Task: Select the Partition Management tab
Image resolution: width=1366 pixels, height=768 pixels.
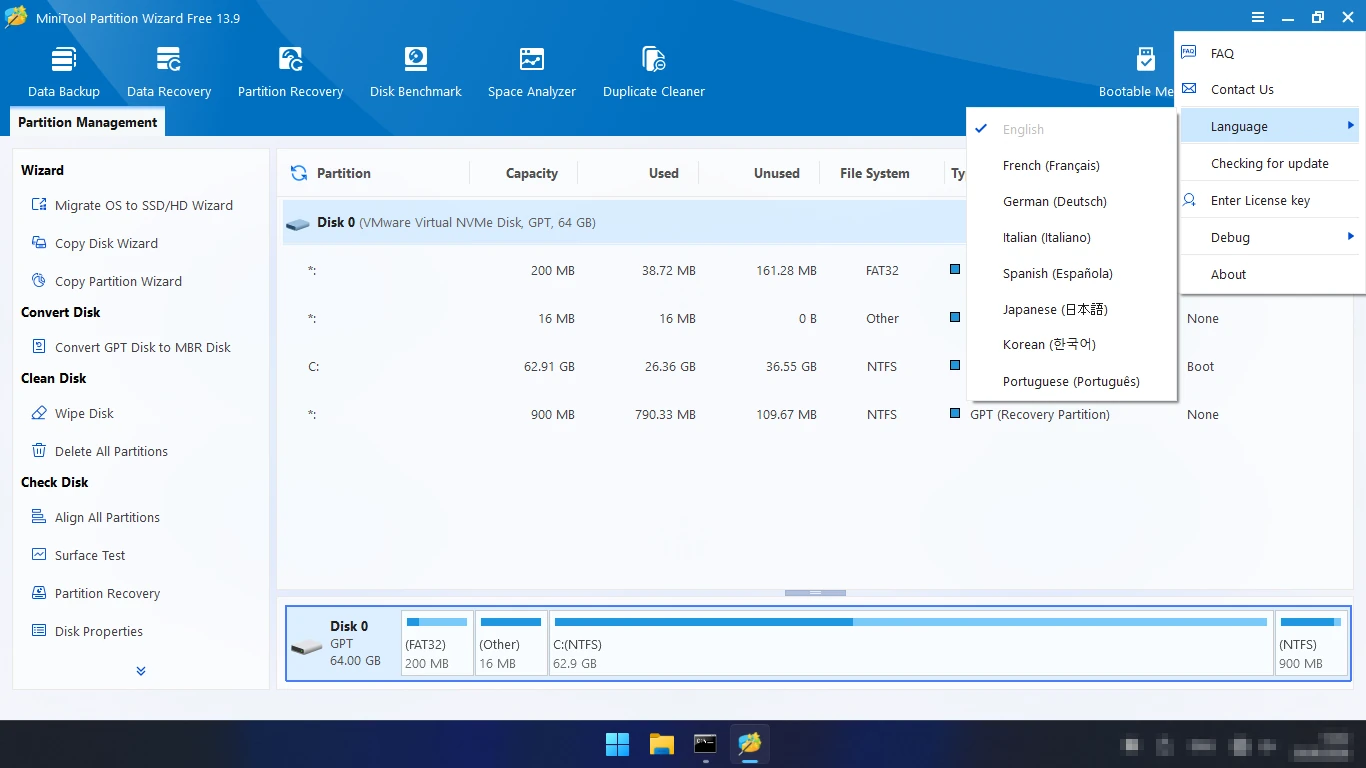Action: click(88, 122)
